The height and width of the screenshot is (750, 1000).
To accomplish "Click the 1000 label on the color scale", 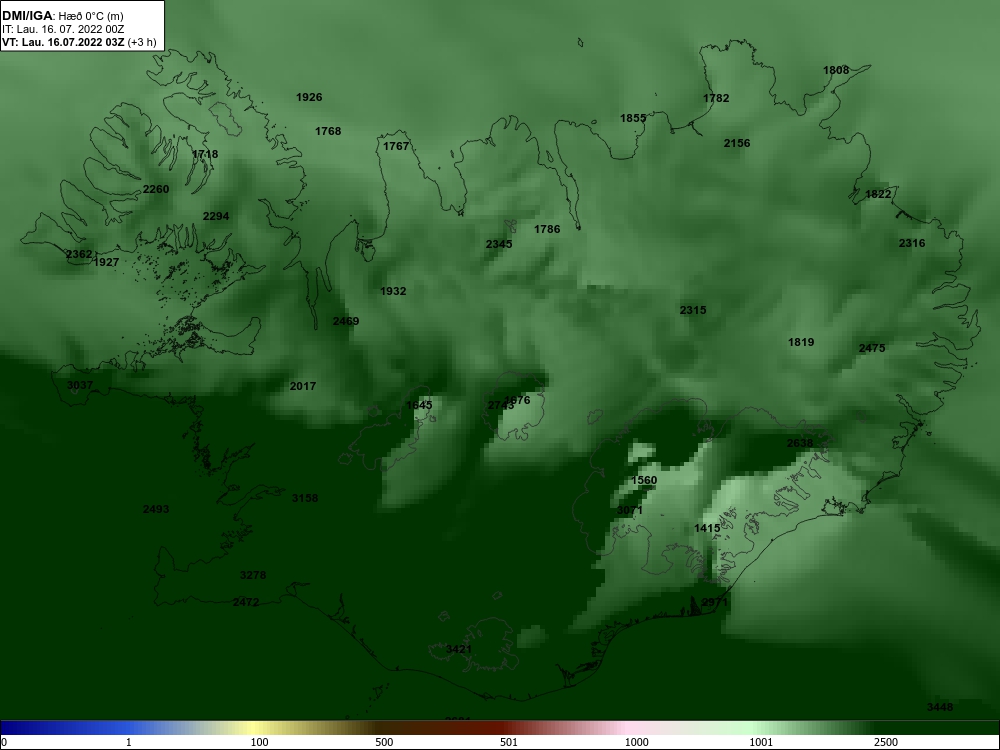I will coord(636,742).
